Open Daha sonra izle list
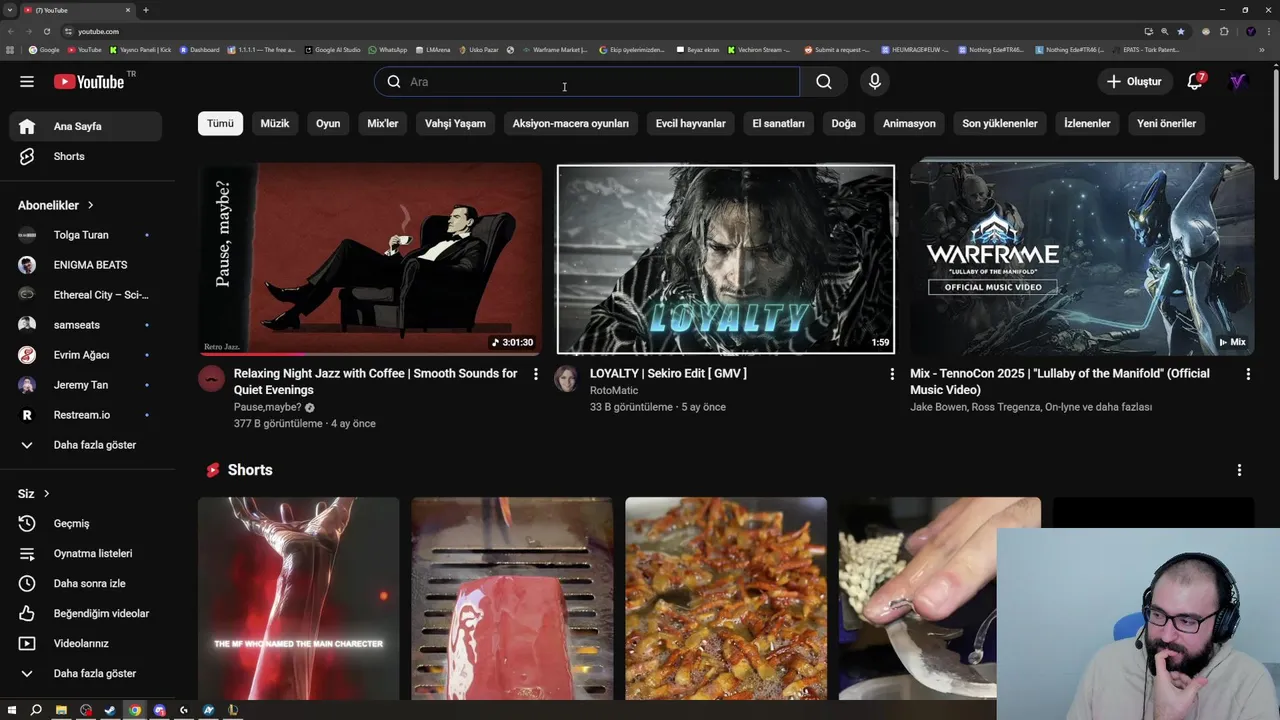 point(85,583)
